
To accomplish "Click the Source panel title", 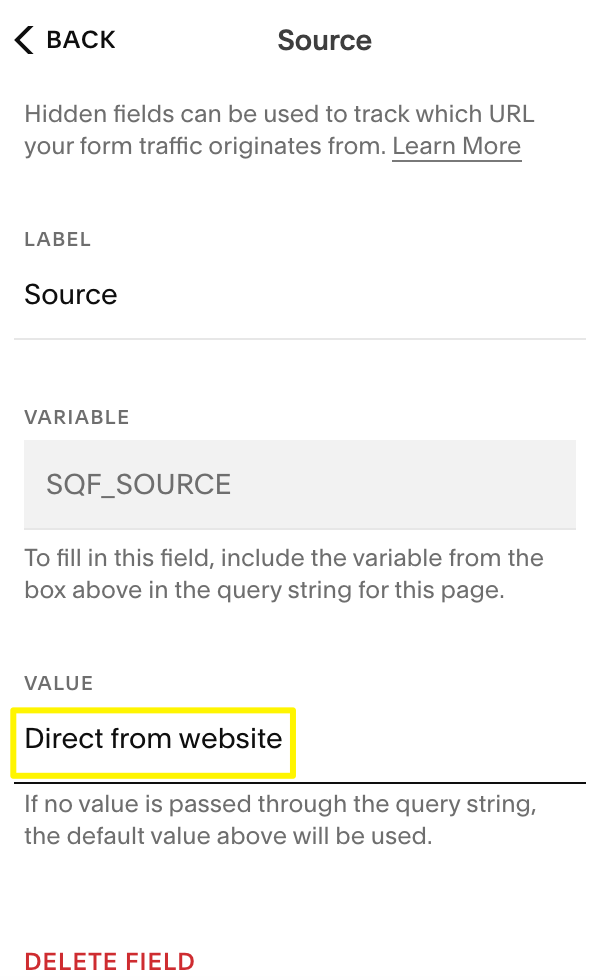I will (324, 41).
